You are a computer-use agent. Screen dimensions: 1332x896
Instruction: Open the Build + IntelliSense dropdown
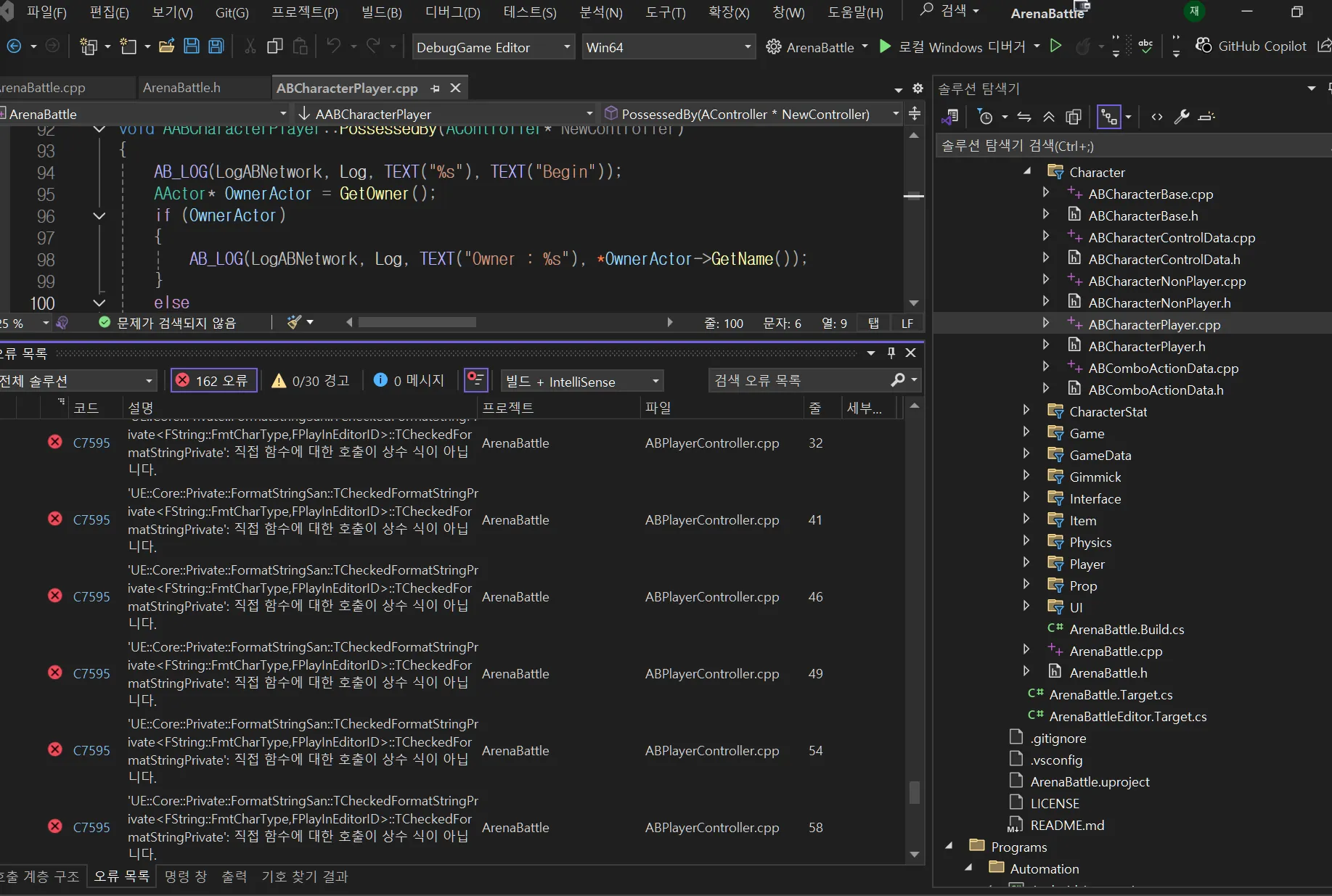click(x=582, y=382)
